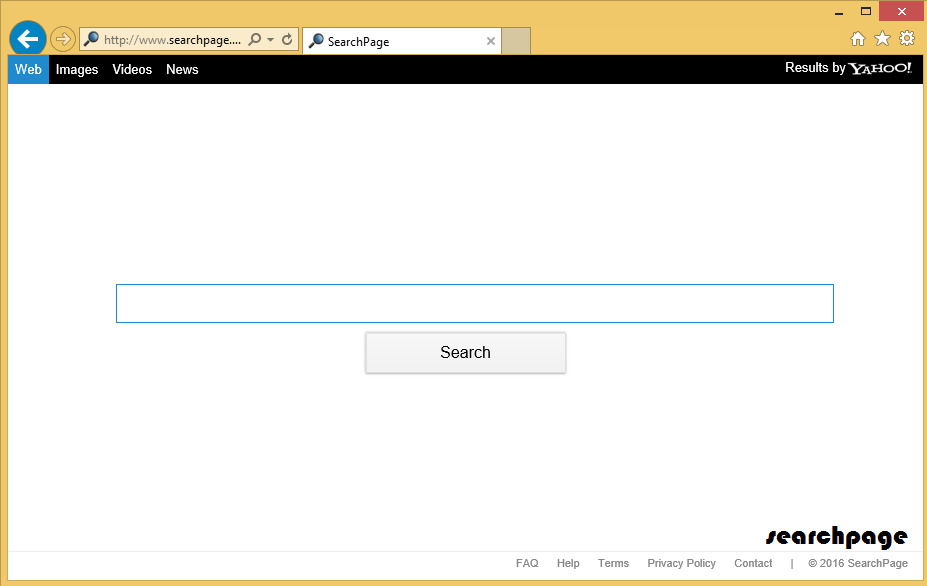
Task: Switch to the Images search tab
Action: coord(77,70)
